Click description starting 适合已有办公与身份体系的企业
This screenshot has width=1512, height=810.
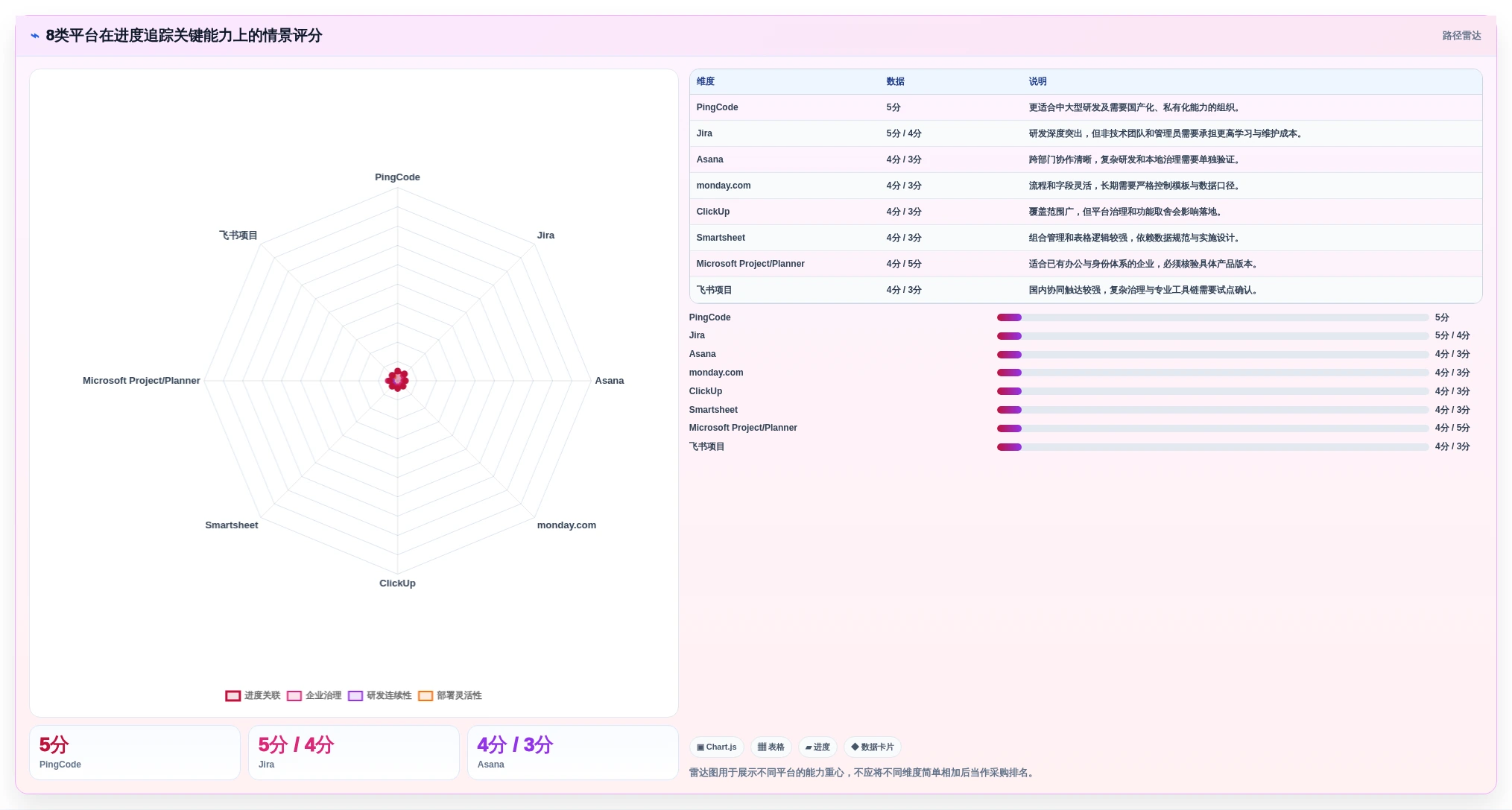[1145, 264]
